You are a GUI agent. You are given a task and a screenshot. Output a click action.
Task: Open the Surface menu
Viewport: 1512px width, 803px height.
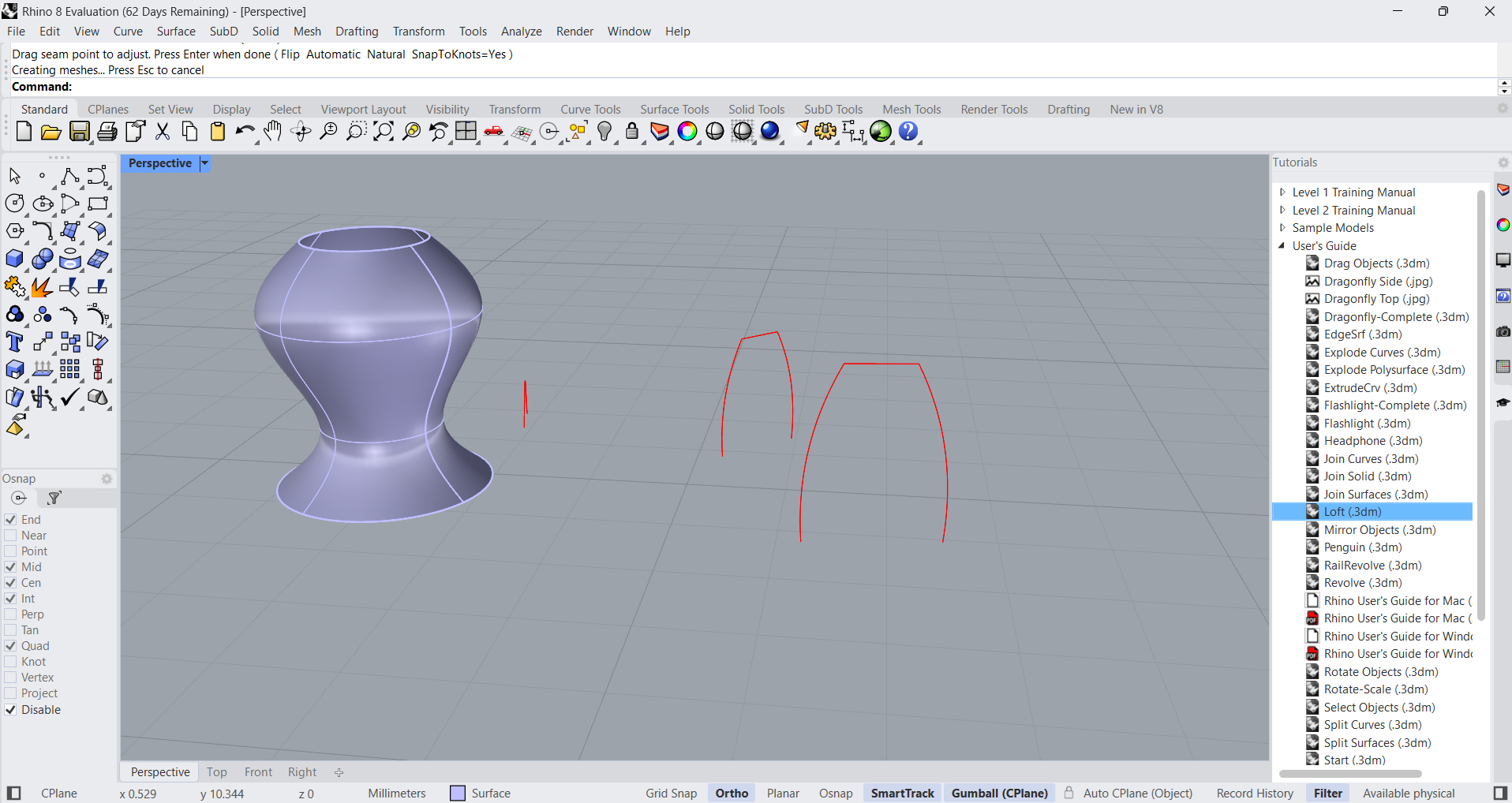(x=176, y=32)
